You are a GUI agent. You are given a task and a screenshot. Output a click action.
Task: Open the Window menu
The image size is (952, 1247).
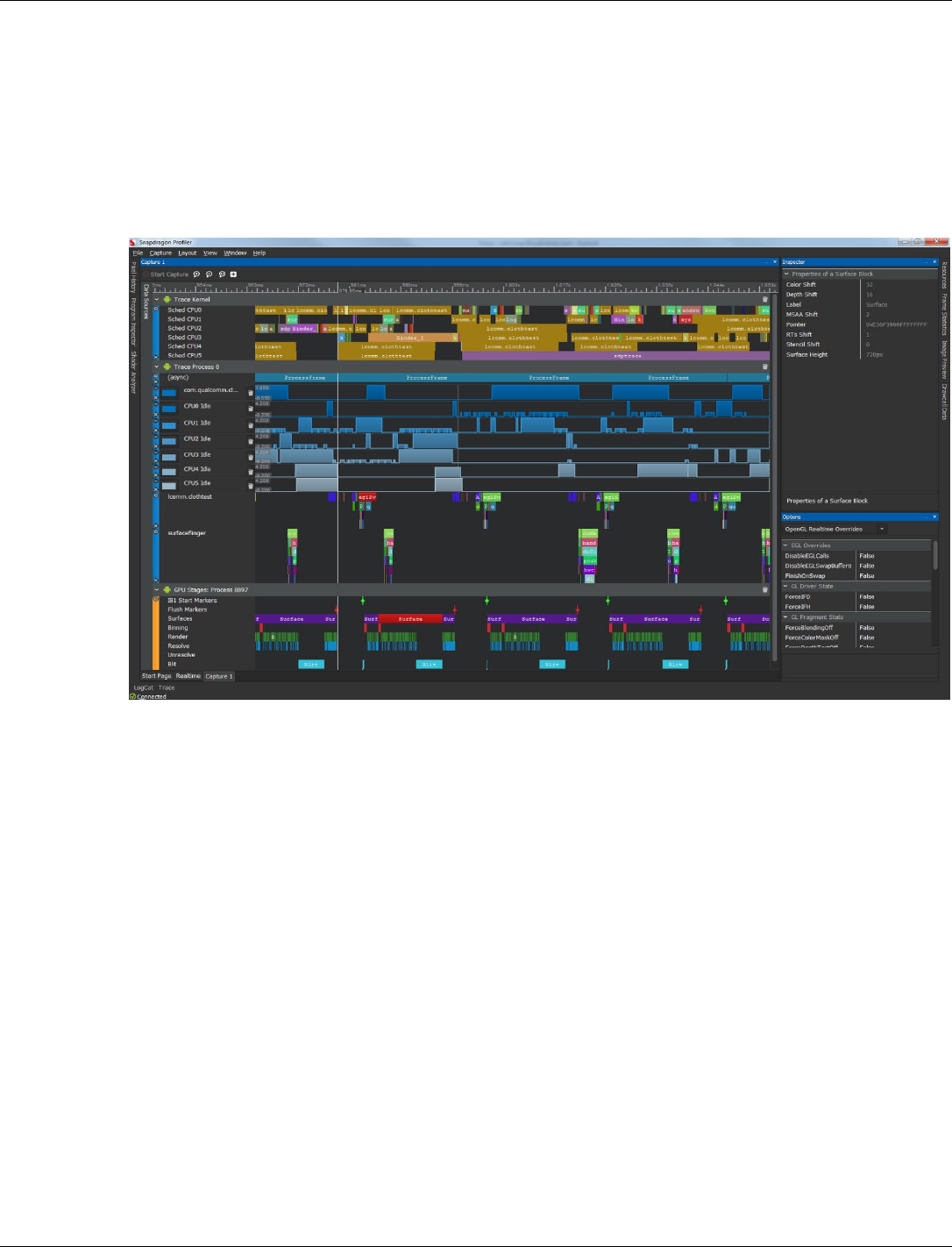[x=235, y=253]
